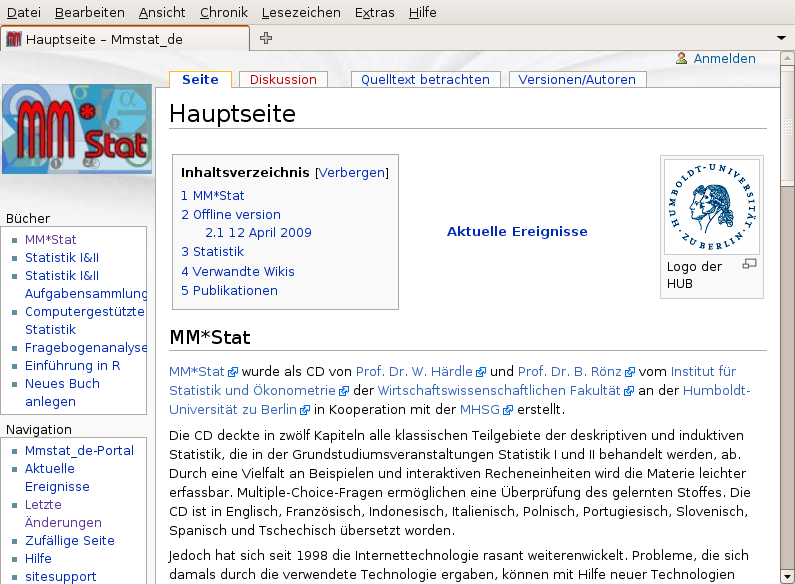This screenshot has height=584, width=795.
Task: Click the Humboldt-Universität seal thumbnail
Action: pos(712,206)
